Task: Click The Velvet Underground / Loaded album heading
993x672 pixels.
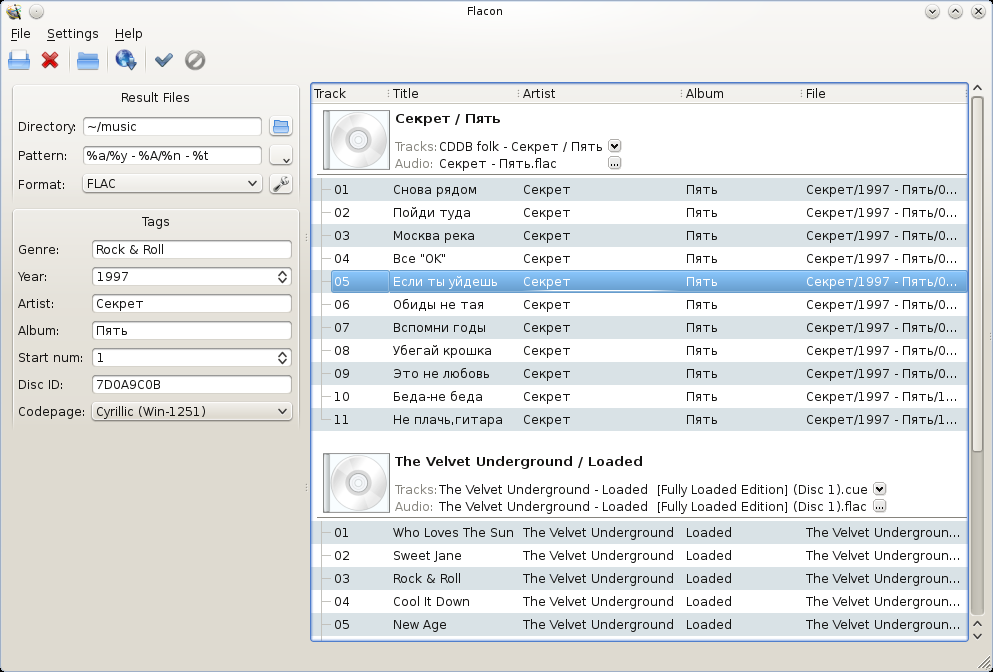Action: (519, 462)
